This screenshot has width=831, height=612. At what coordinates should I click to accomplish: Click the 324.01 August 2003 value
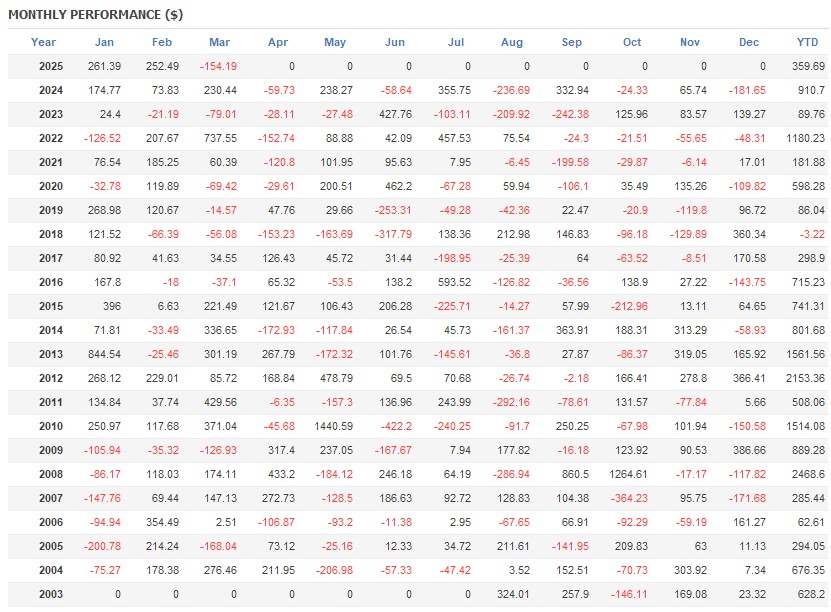pyautogui.click(x=514, y=594)
